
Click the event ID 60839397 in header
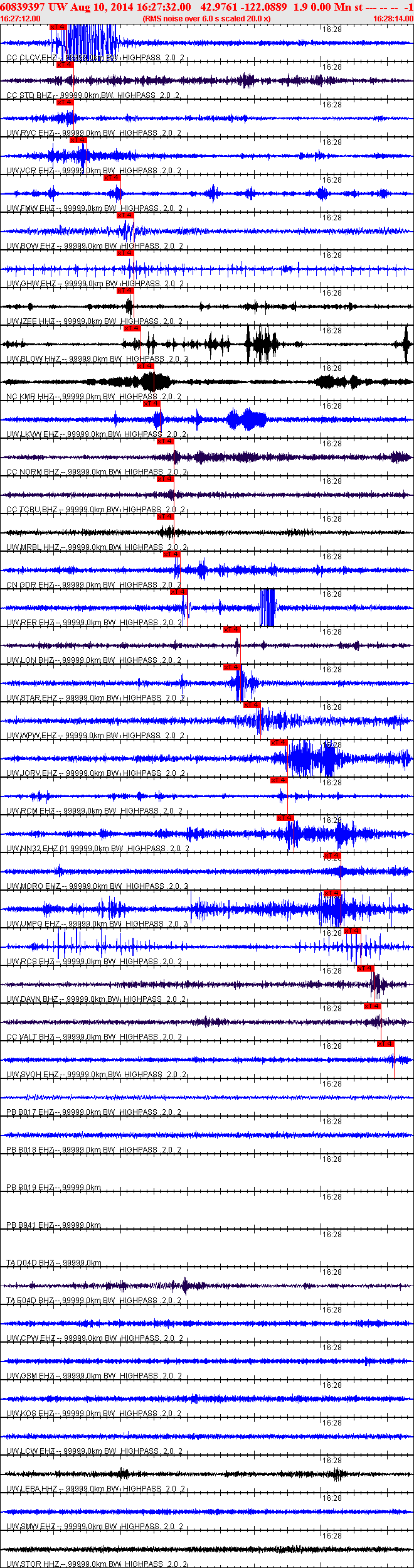[22, 7]
